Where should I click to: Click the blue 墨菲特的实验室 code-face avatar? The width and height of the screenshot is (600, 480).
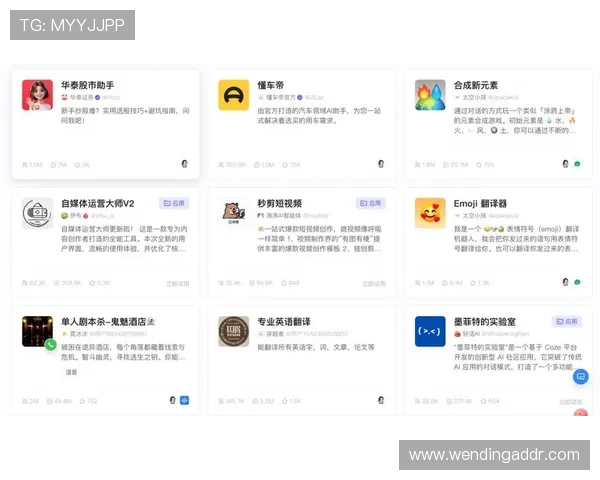pyautogui.click(x=430, y=331)
